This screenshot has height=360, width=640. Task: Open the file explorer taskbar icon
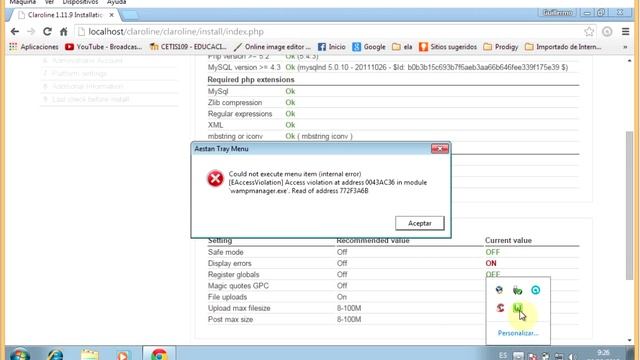click(x=89, y=354)
